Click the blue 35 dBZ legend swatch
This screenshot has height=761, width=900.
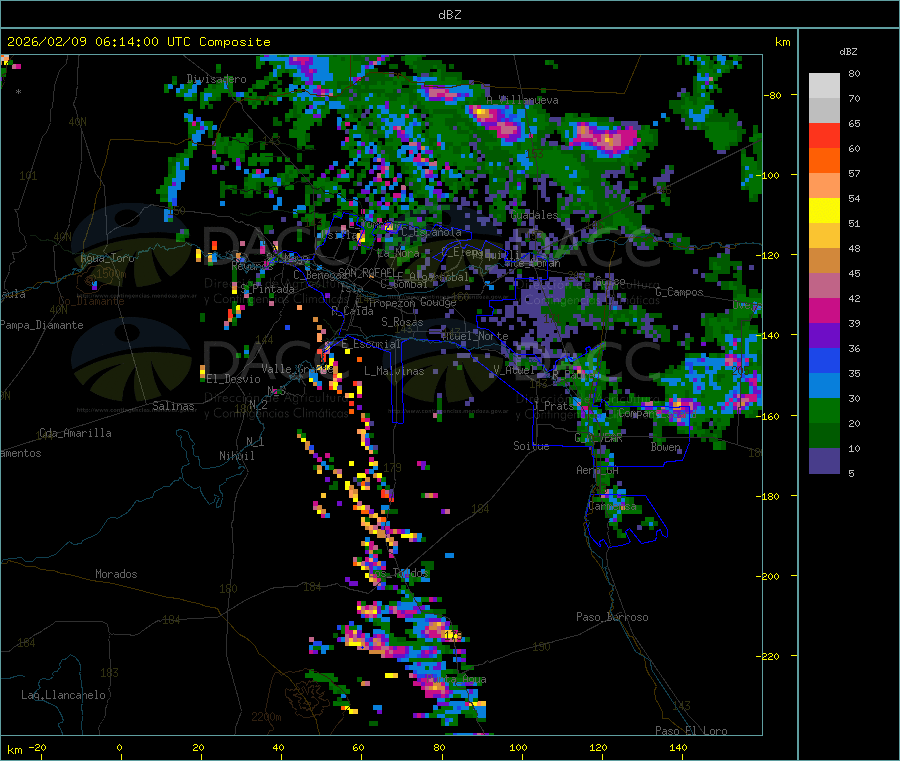tap(824, 360)
